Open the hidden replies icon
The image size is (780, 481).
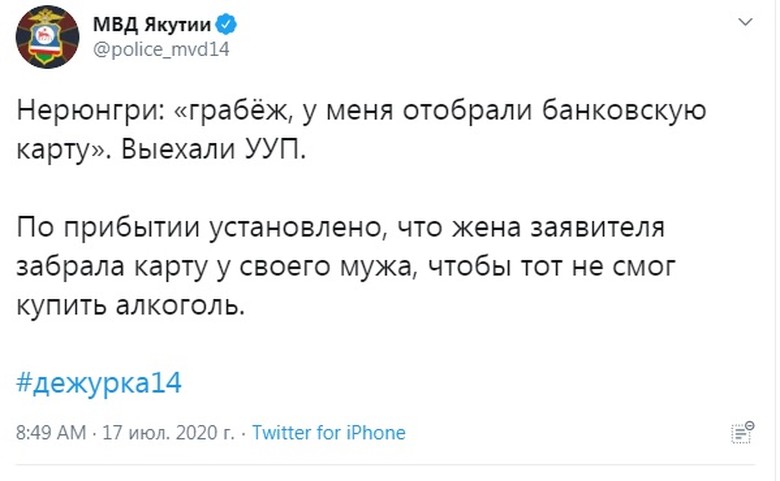(741, 432)
